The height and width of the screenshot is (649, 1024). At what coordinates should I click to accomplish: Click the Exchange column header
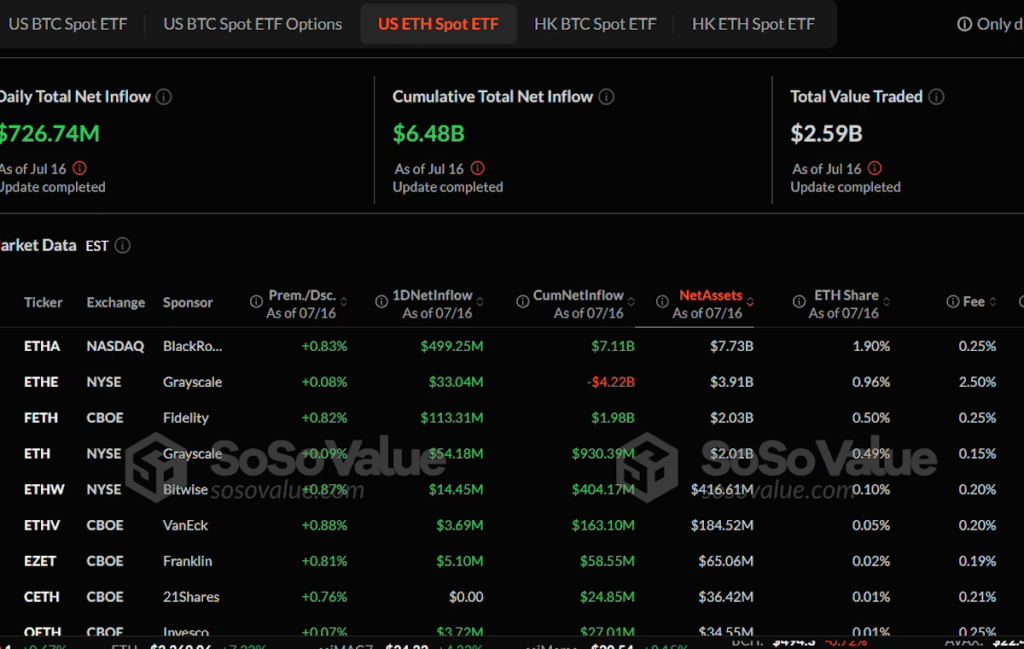point(116,302)
